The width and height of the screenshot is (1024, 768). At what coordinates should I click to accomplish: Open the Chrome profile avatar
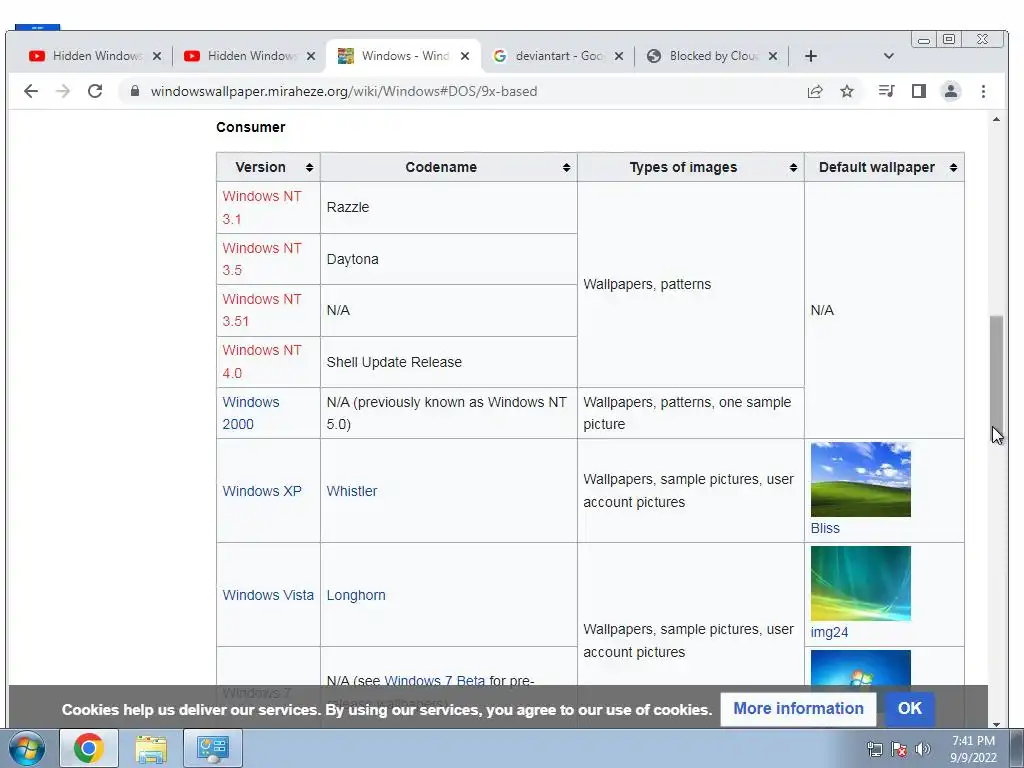pyautogui.click(x=951, y=91)
